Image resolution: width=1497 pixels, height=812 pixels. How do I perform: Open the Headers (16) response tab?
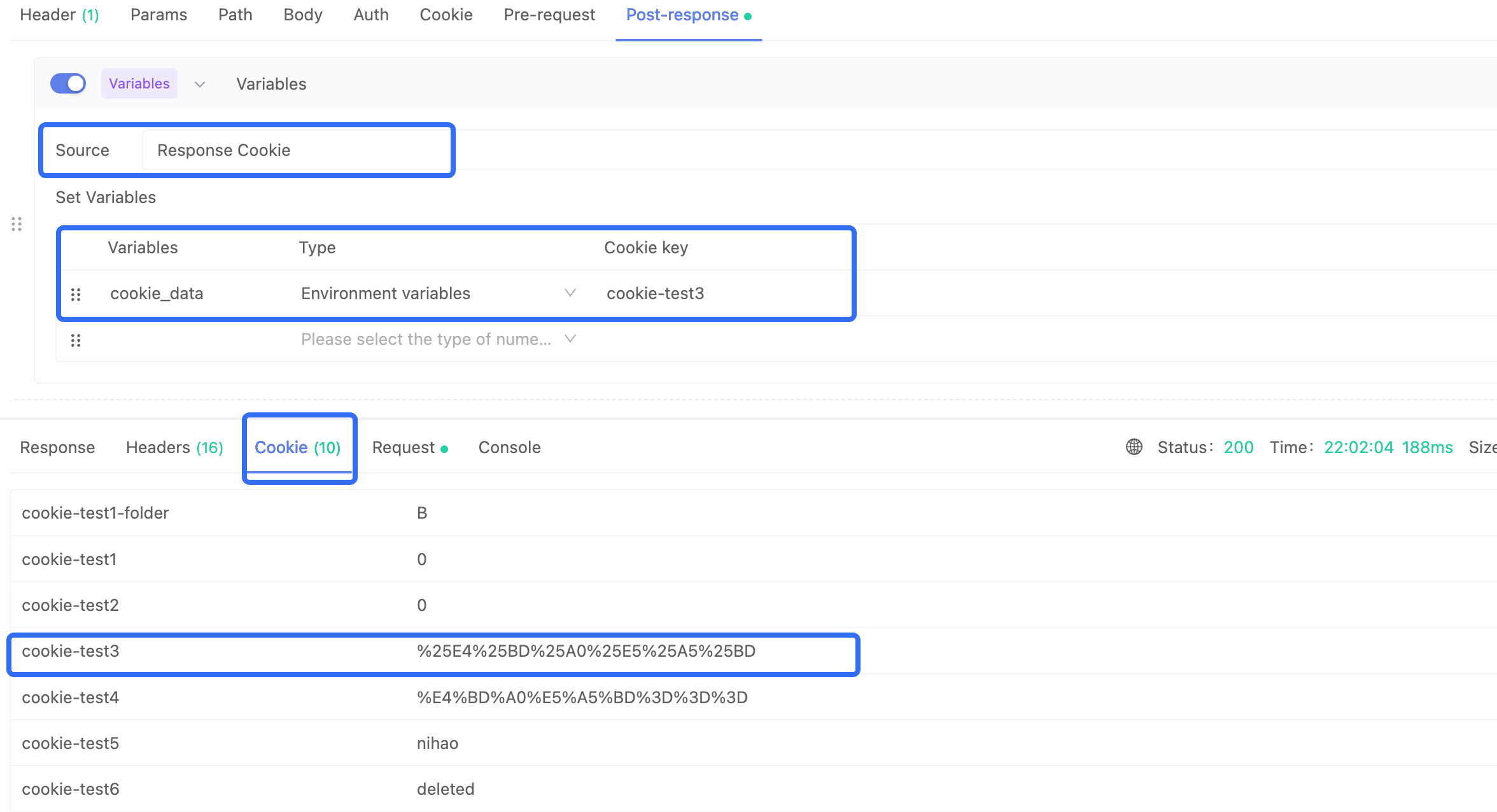pyautogui.click(x=174, y=447)
